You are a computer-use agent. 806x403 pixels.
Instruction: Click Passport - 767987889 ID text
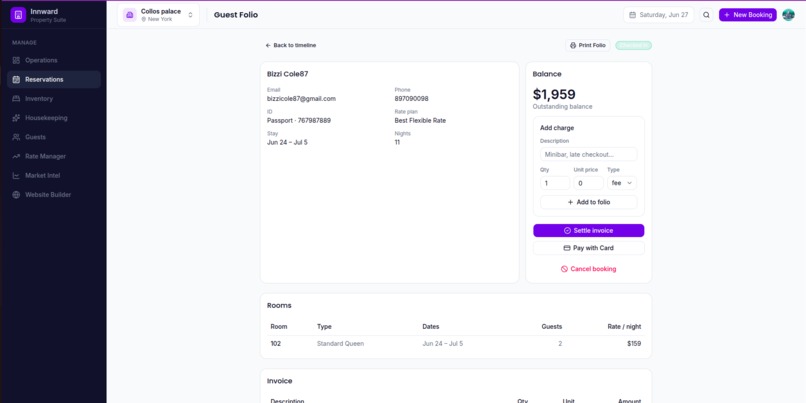tap(299, 121)
